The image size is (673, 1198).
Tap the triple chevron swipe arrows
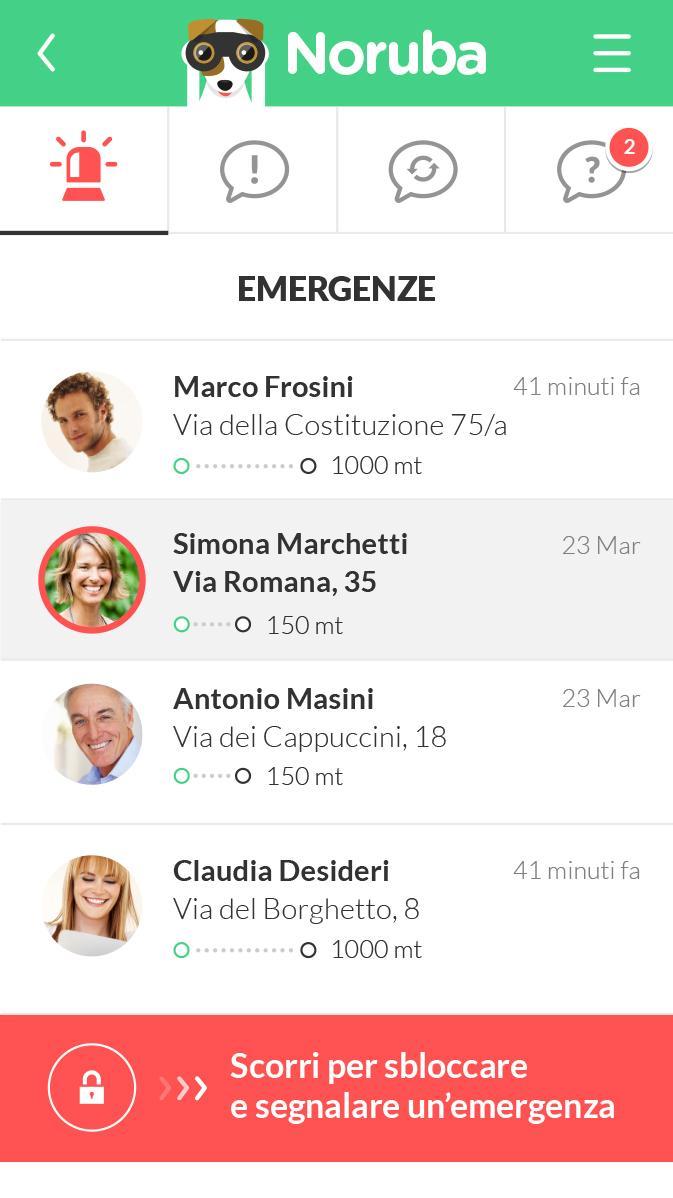pyautogui.click(x=184, y=1087)
